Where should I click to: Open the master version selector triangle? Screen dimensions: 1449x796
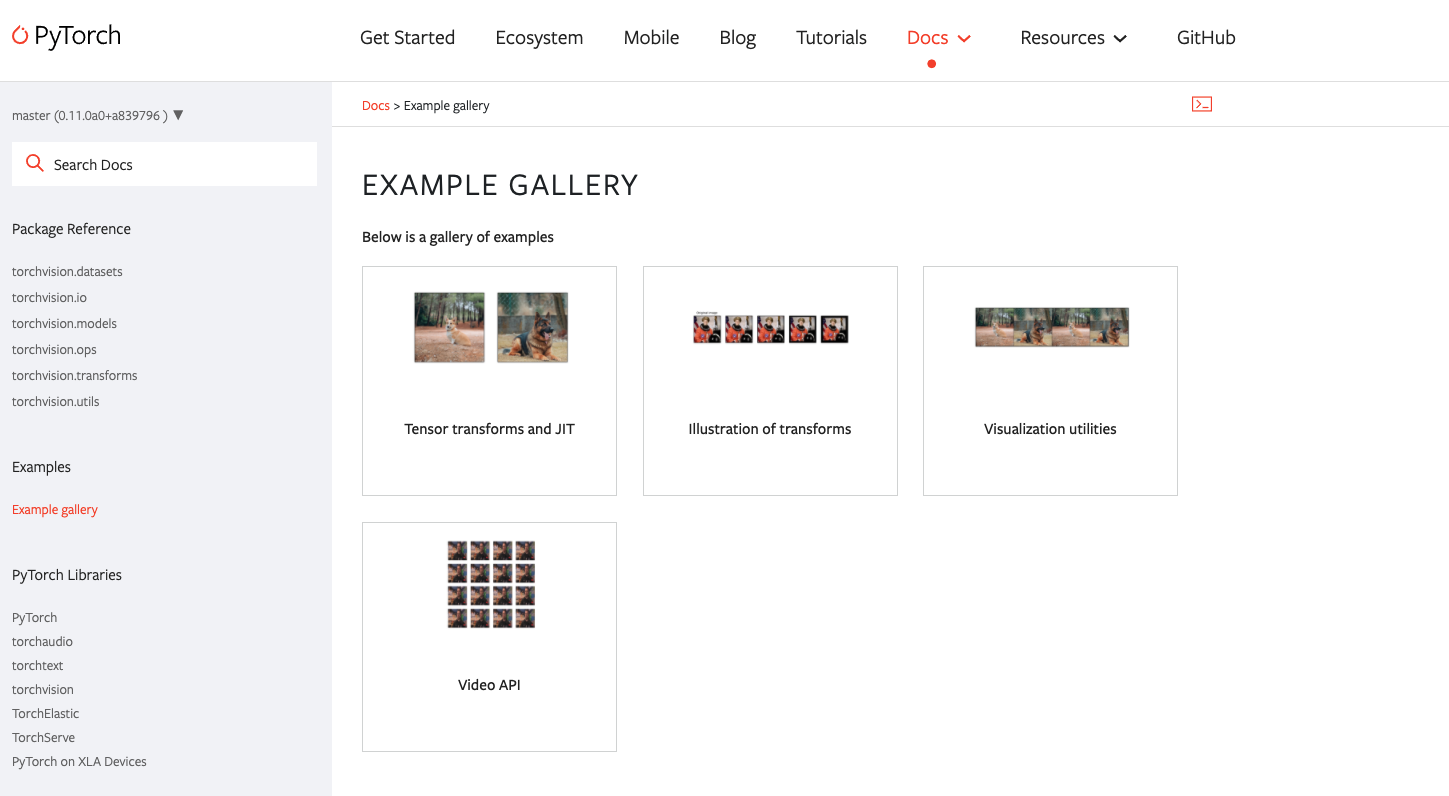tap(178, 114)
